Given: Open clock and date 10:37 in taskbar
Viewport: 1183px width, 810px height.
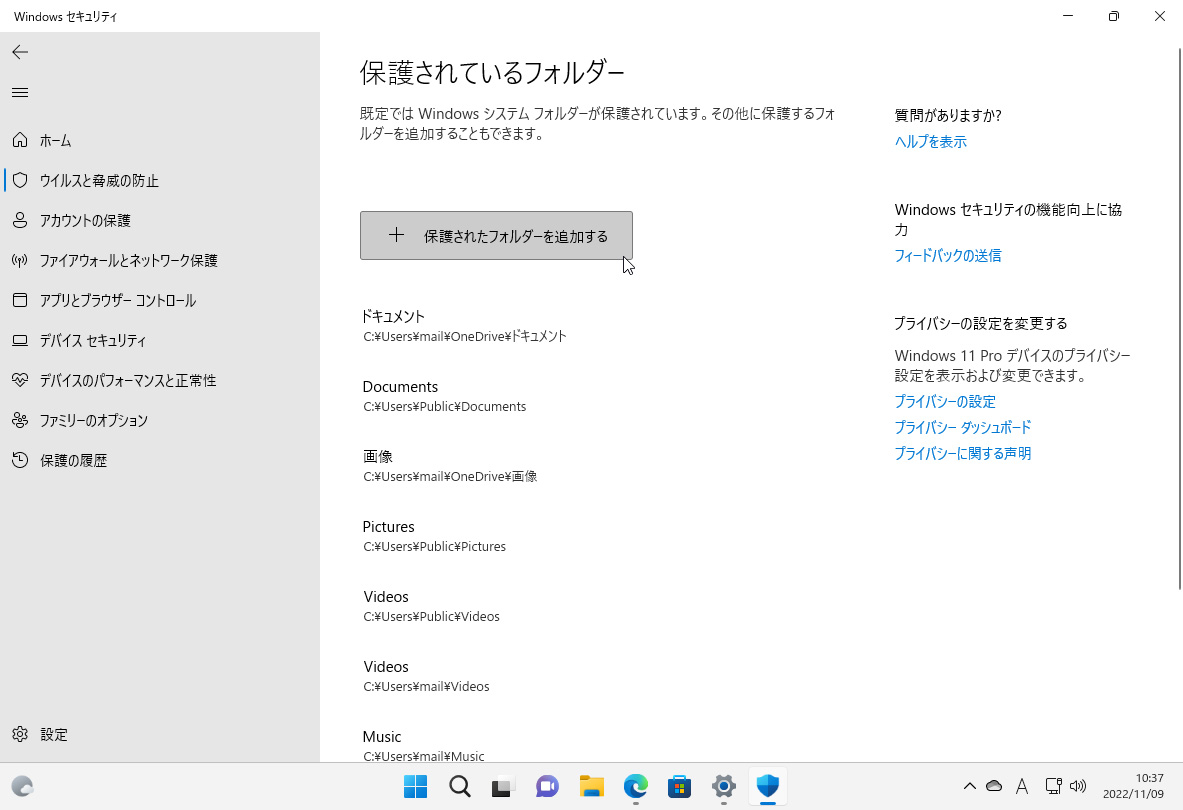Looking at the screenshot, I should [1133, 786].
